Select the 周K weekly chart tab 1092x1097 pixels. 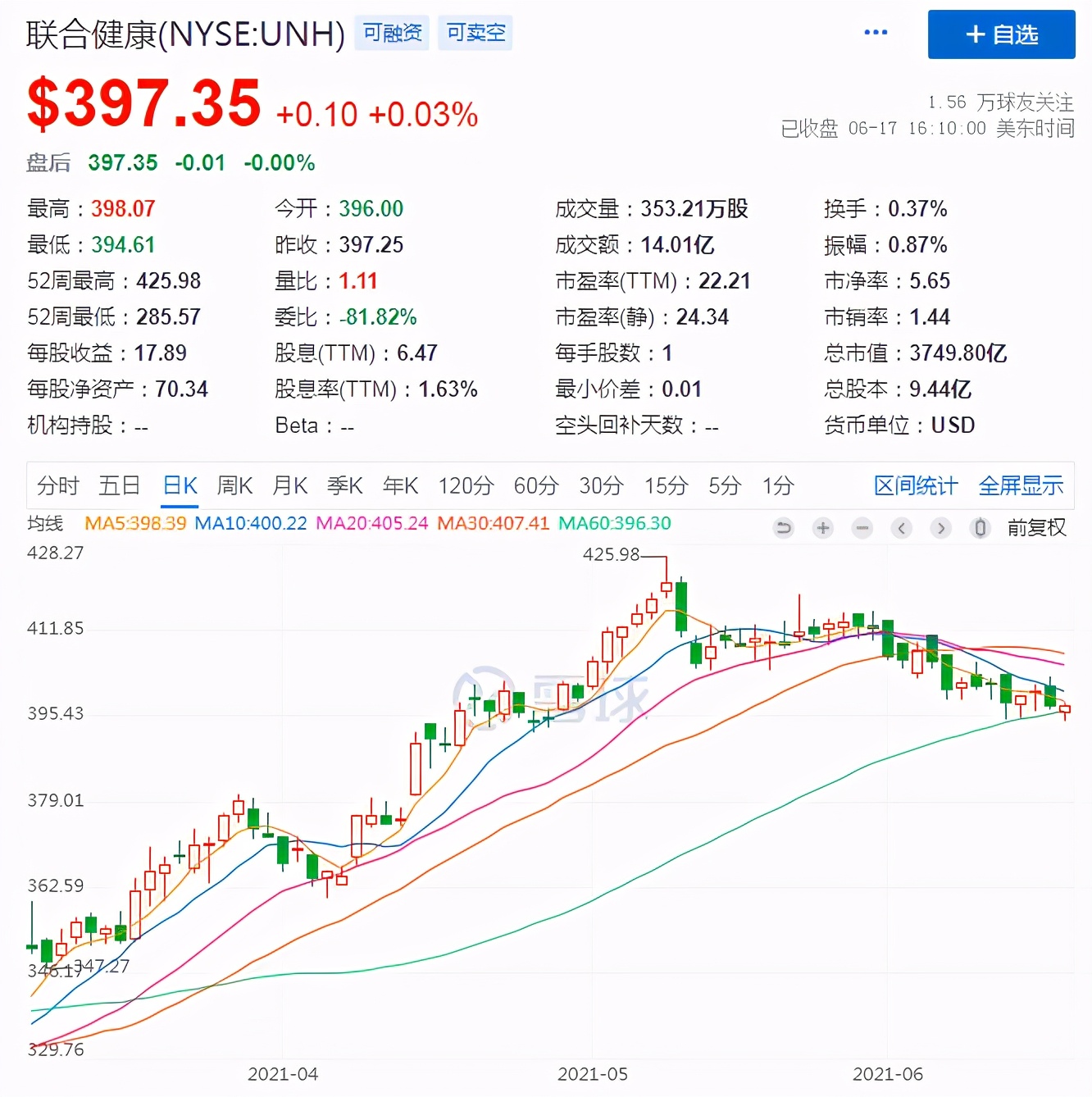tap(234, 486)
